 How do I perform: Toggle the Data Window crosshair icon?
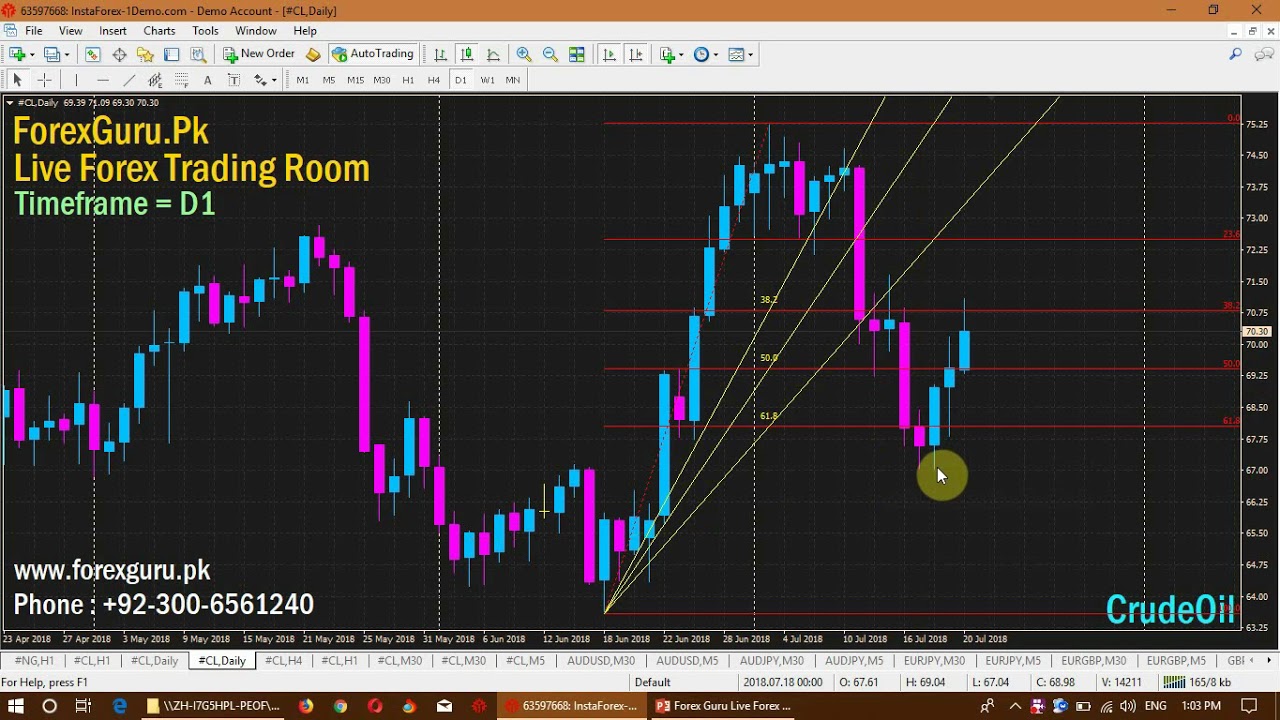[119, 54]
